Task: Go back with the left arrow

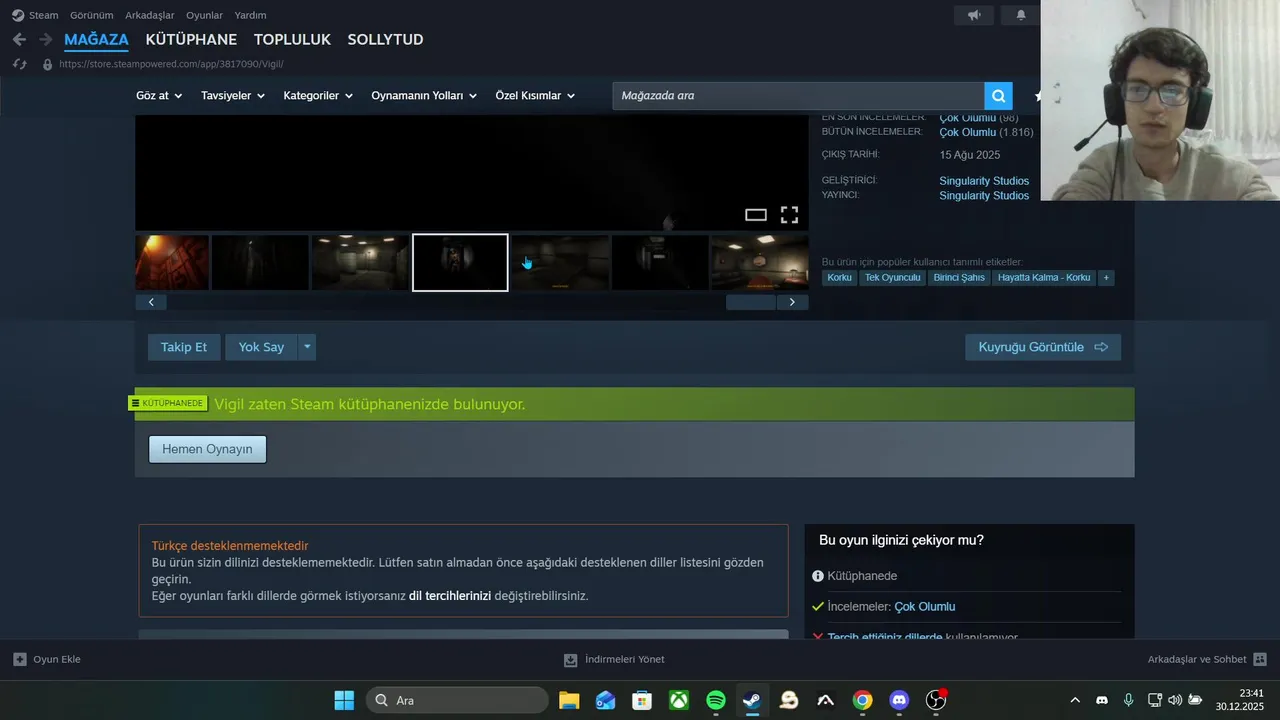Action: [19, 39]
